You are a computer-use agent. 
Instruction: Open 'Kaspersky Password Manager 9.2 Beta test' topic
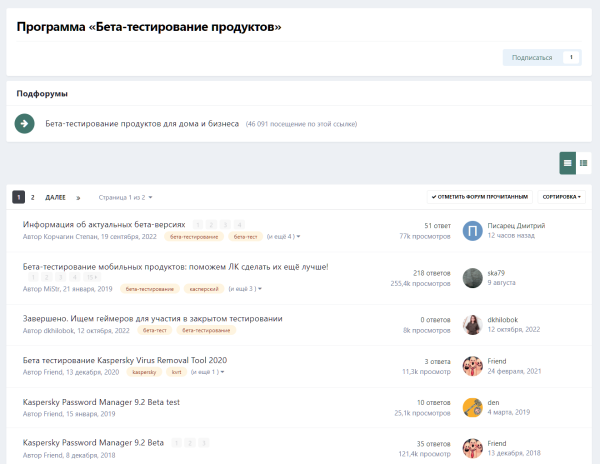click(101, 401)
